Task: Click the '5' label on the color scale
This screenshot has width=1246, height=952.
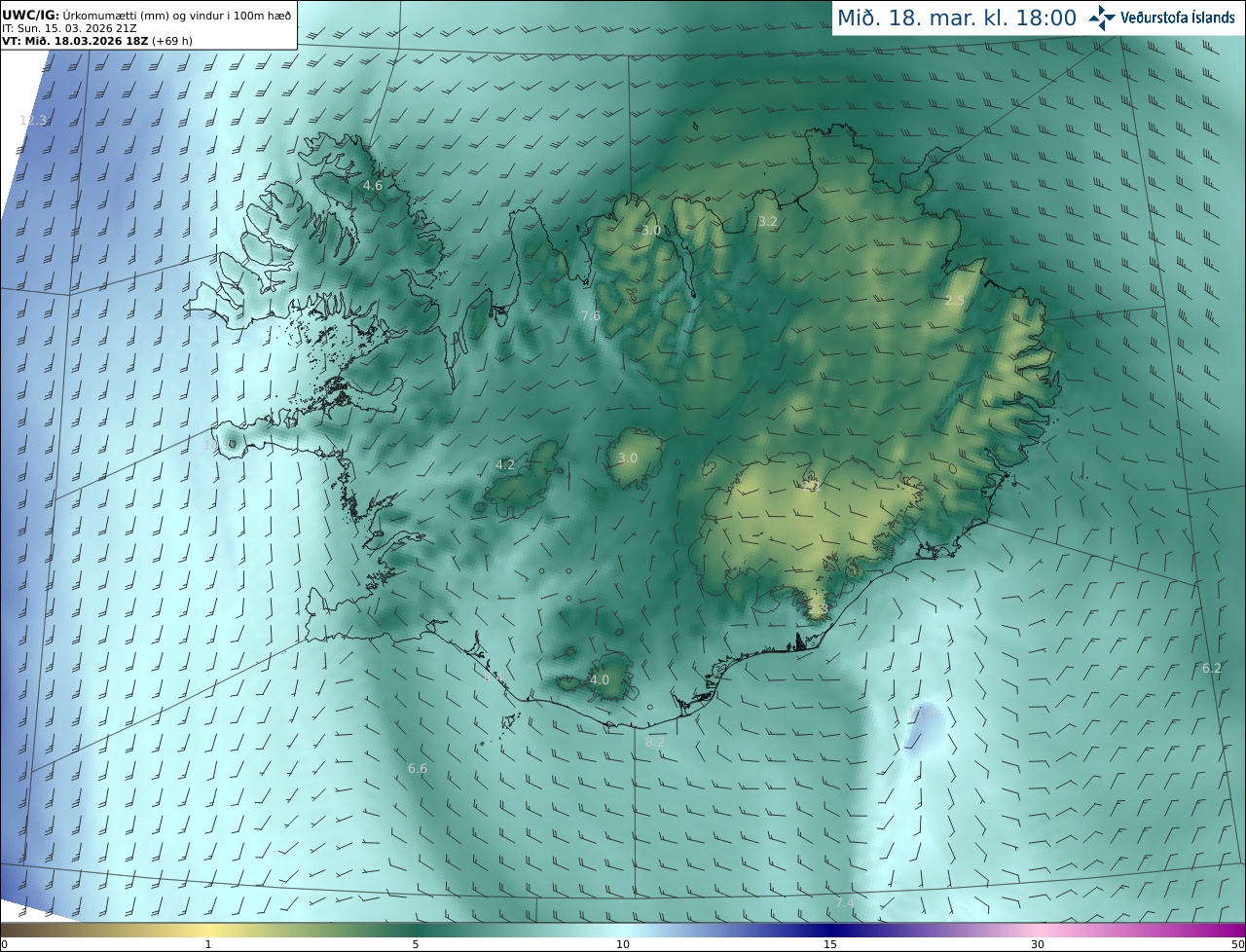Action: tap(416, 944)
